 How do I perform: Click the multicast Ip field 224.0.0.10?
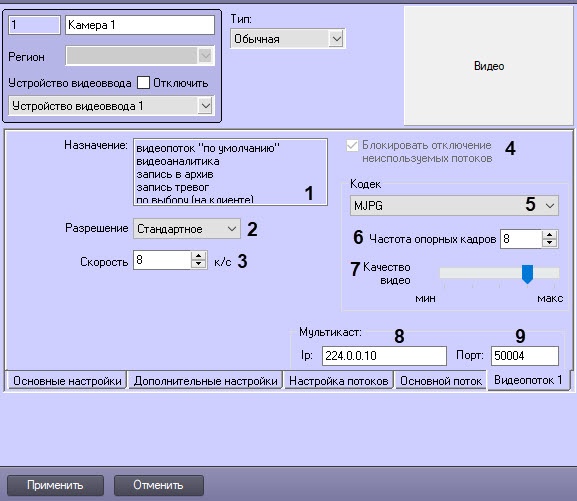point(384,356)
